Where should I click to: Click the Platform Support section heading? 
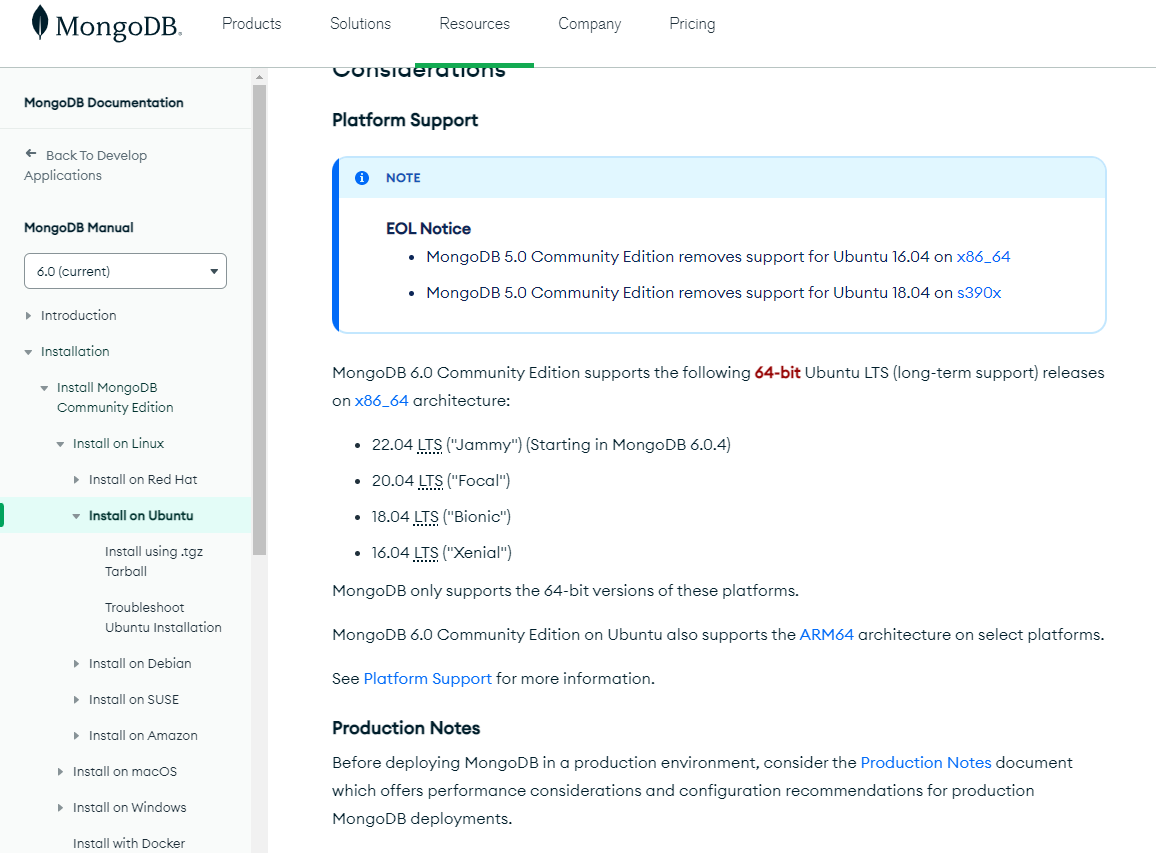pos(405,120)
